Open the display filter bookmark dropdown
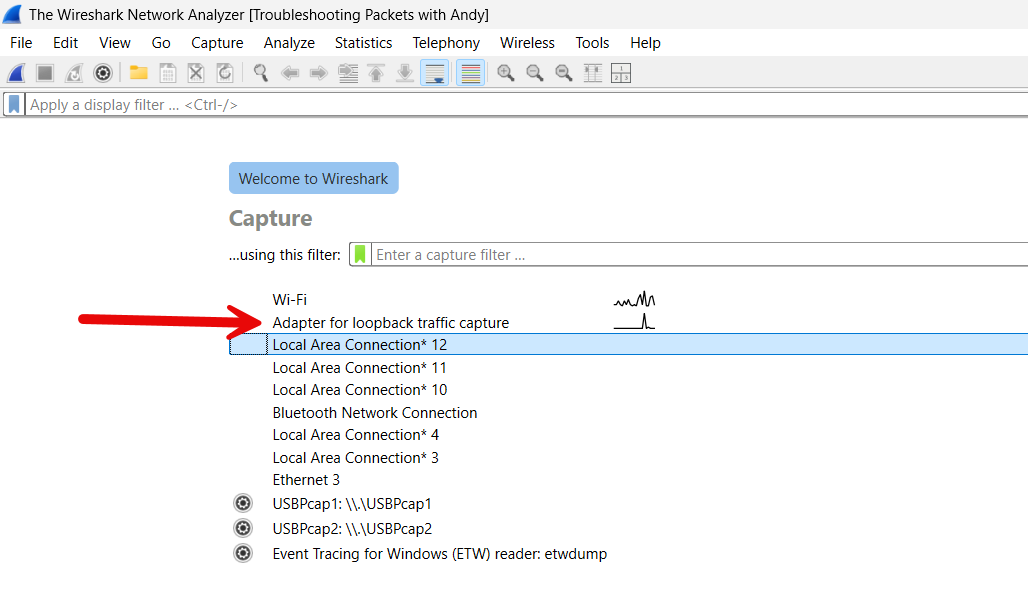 (x=13, y=104)
